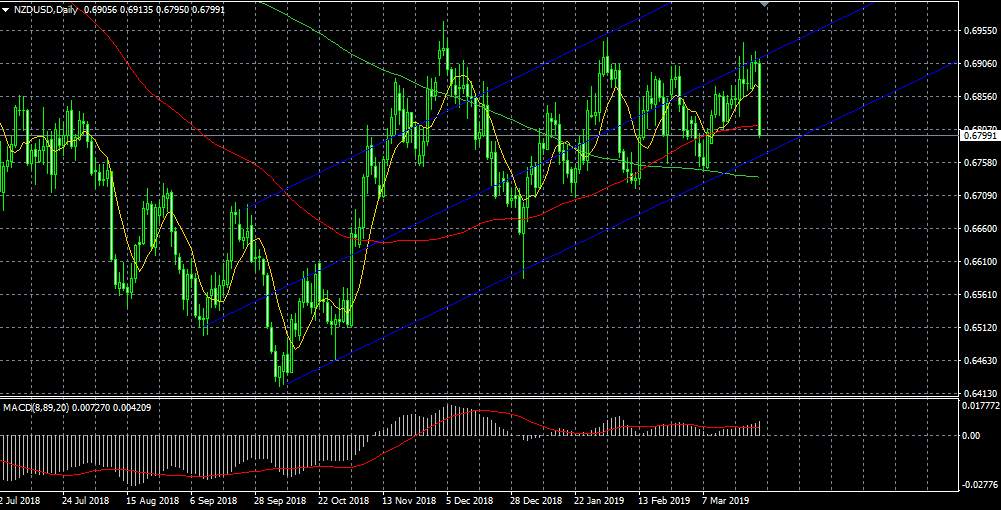Click the 0.65610 price axis value
Screen dimensions: 1001x510
(x=980, y=295)
